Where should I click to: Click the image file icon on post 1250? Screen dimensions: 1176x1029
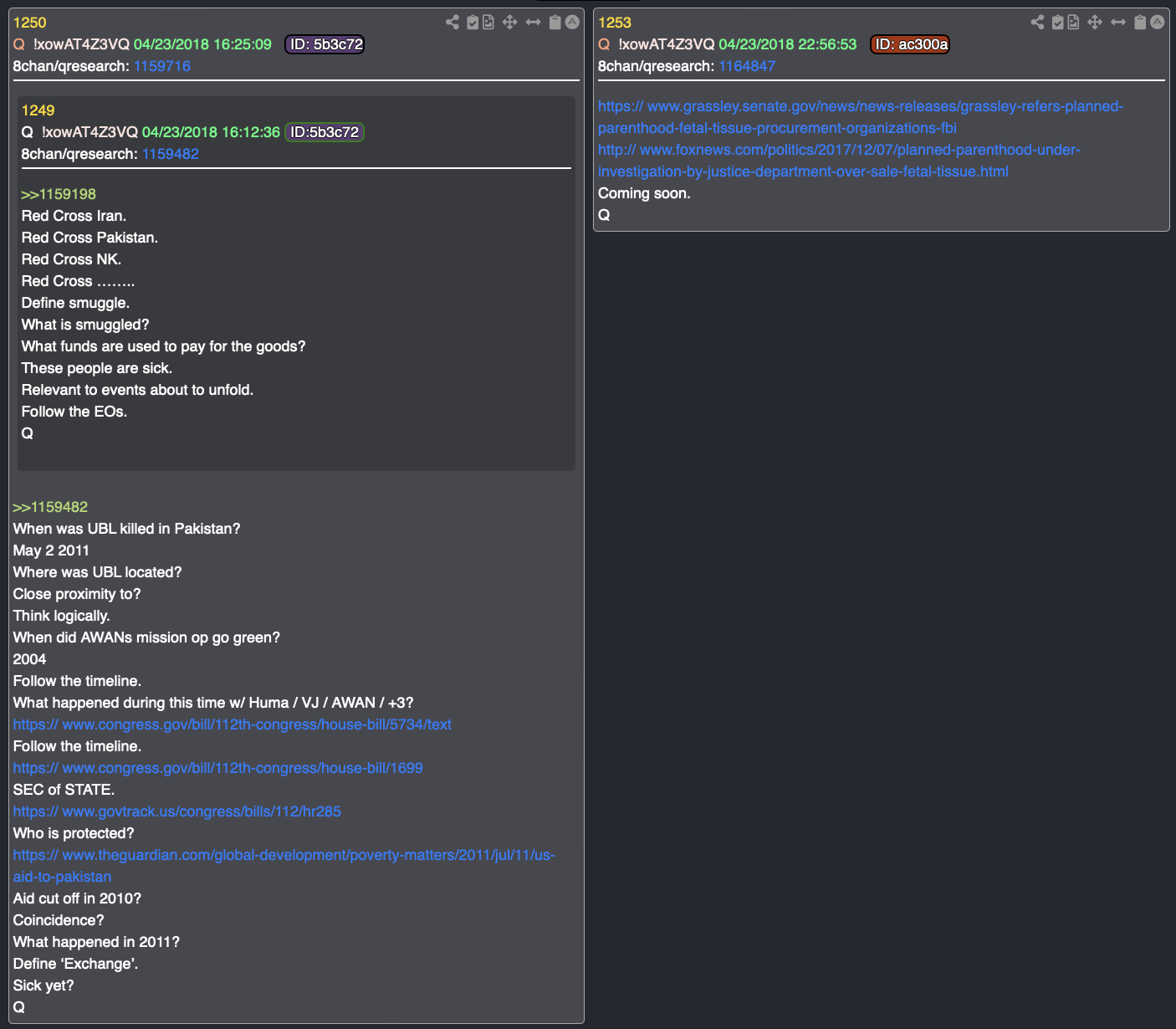(x=488, y=23)
